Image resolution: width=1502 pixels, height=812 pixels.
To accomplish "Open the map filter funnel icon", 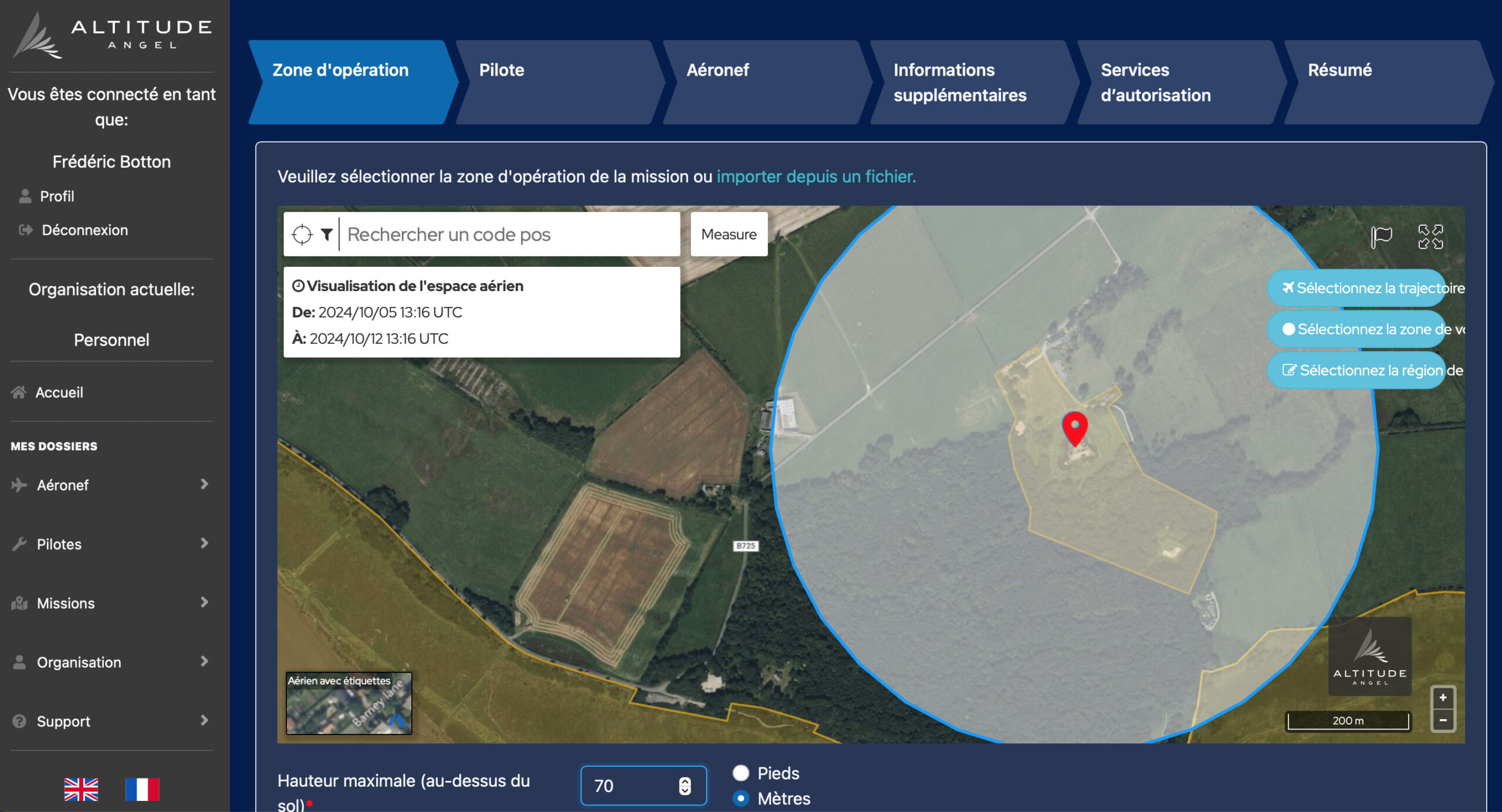I will [327, 235].
